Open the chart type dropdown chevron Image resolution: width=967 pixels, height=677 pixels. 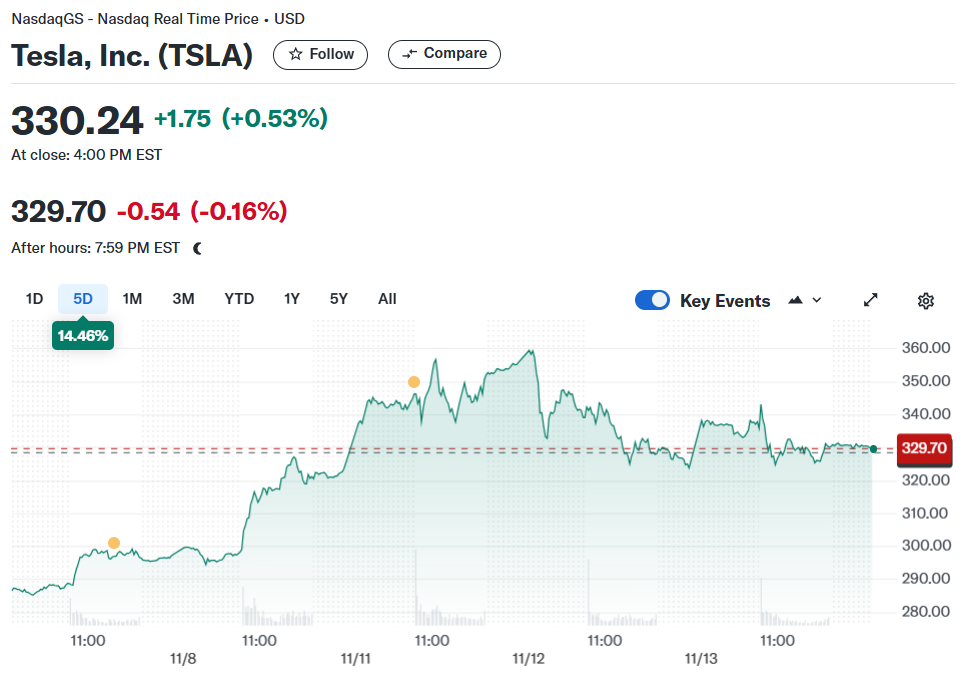click(x=817, y=300)
